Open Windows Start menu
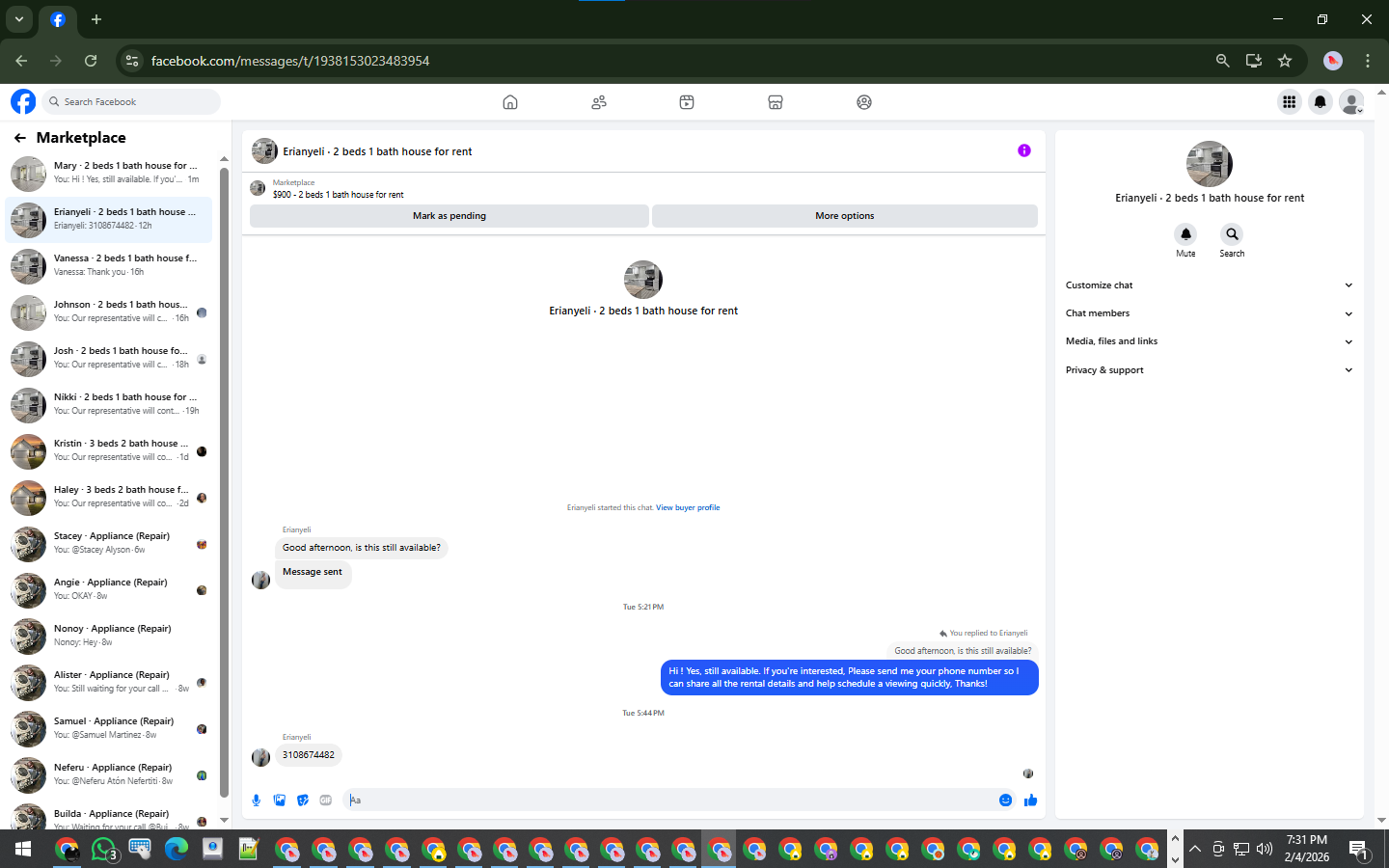 click(23, 850)
